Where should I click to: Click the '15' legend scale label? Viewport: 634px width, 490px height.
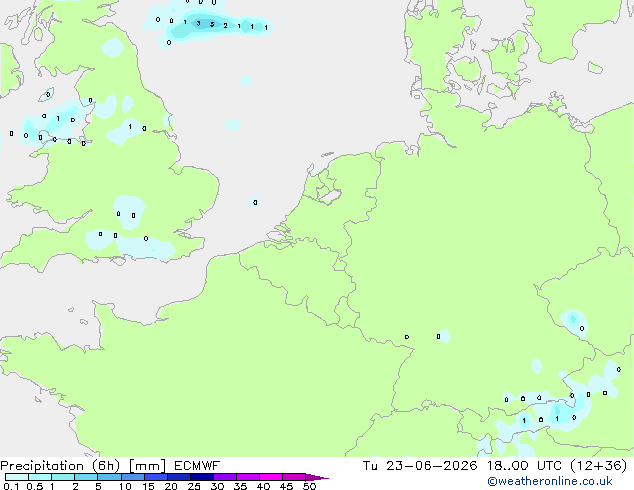coord(148,486)
